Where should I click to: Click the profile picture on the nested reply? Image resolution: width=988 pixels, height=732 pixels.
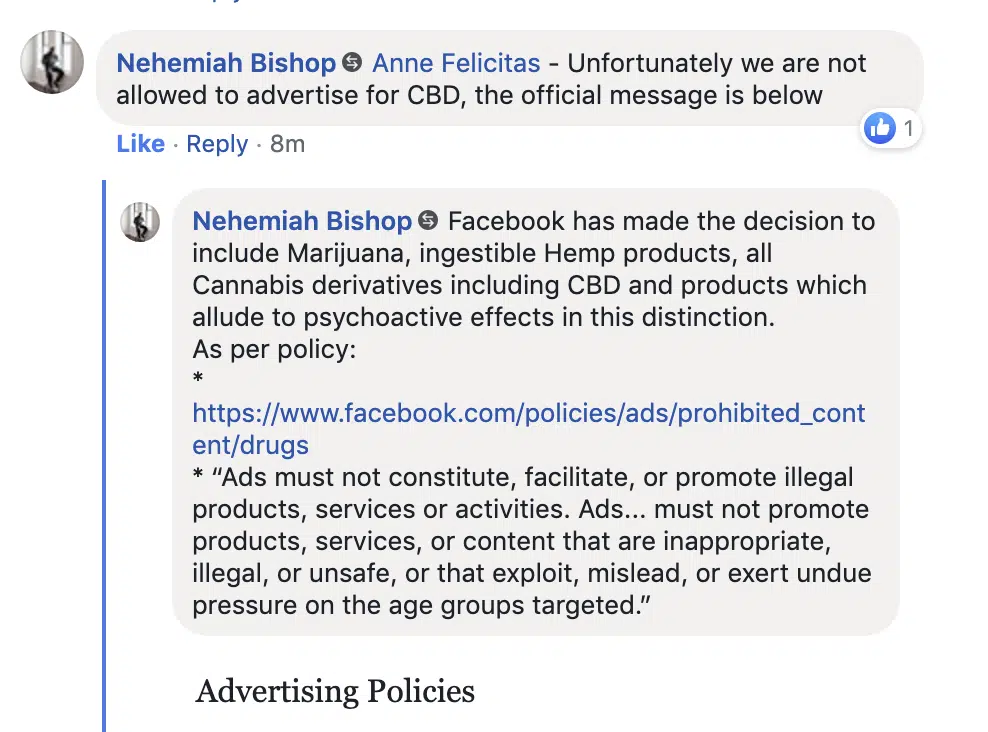pos(140,222)
